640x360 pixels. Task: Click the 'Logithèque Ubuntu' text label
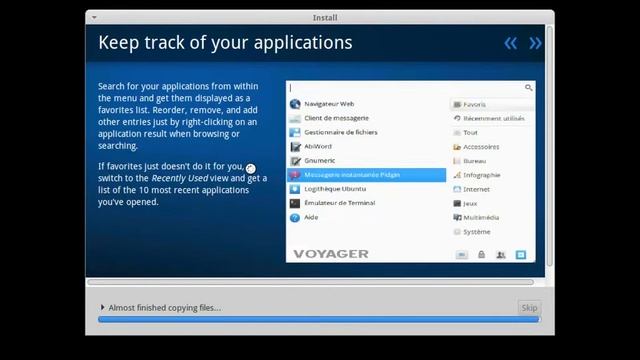335,189
